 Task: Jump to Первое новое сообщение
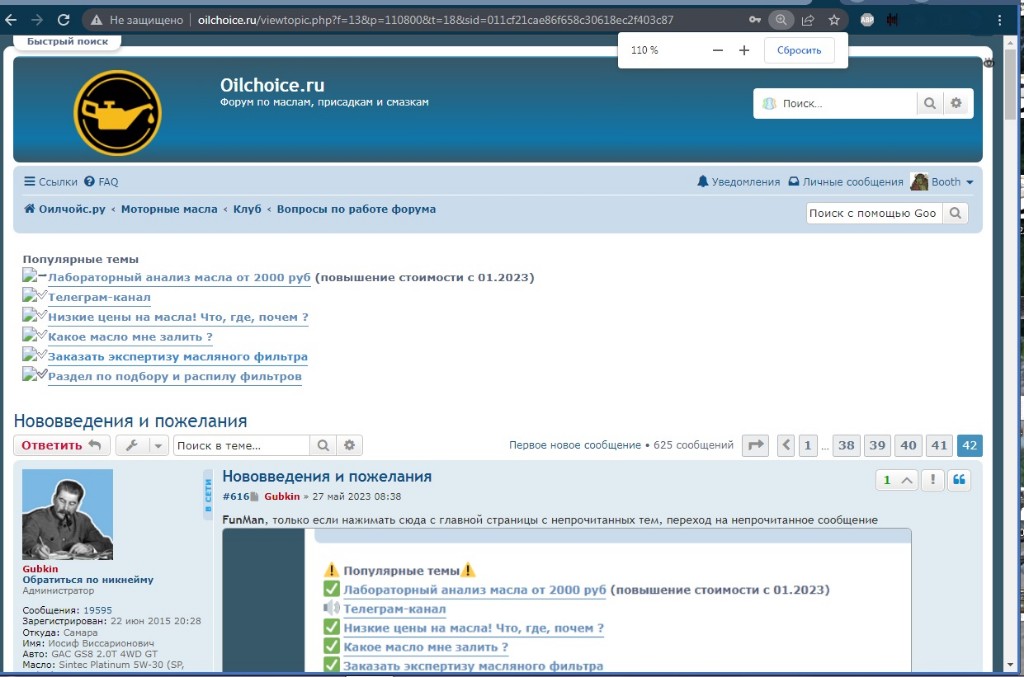(575, 445)
